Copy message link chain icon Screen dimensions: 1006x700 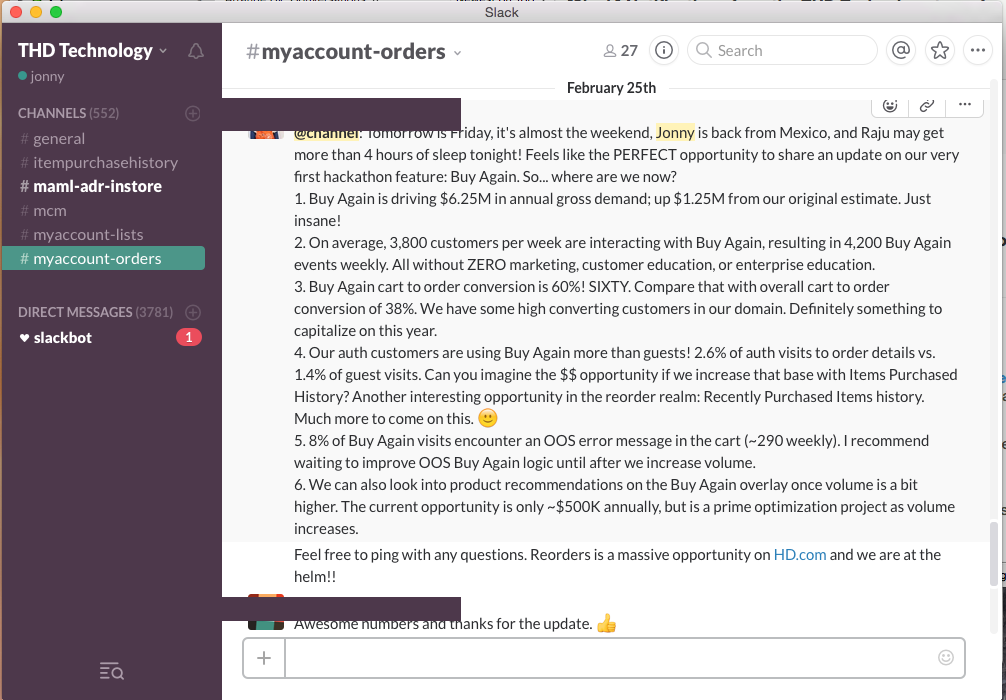[927, 106]
